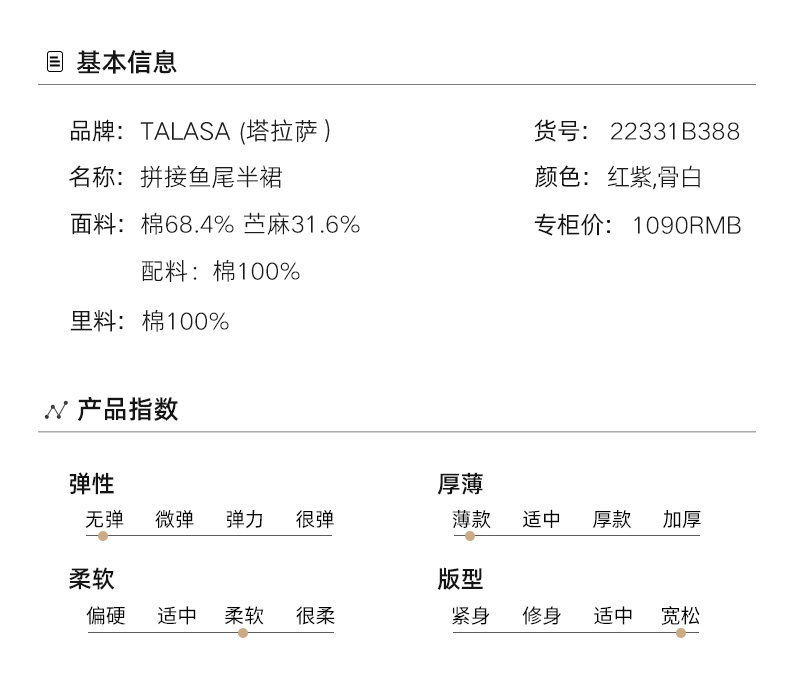Viewport: 790px width, 687px height.
Task: Click the item number 22331B388
Action: click(675, 131)
